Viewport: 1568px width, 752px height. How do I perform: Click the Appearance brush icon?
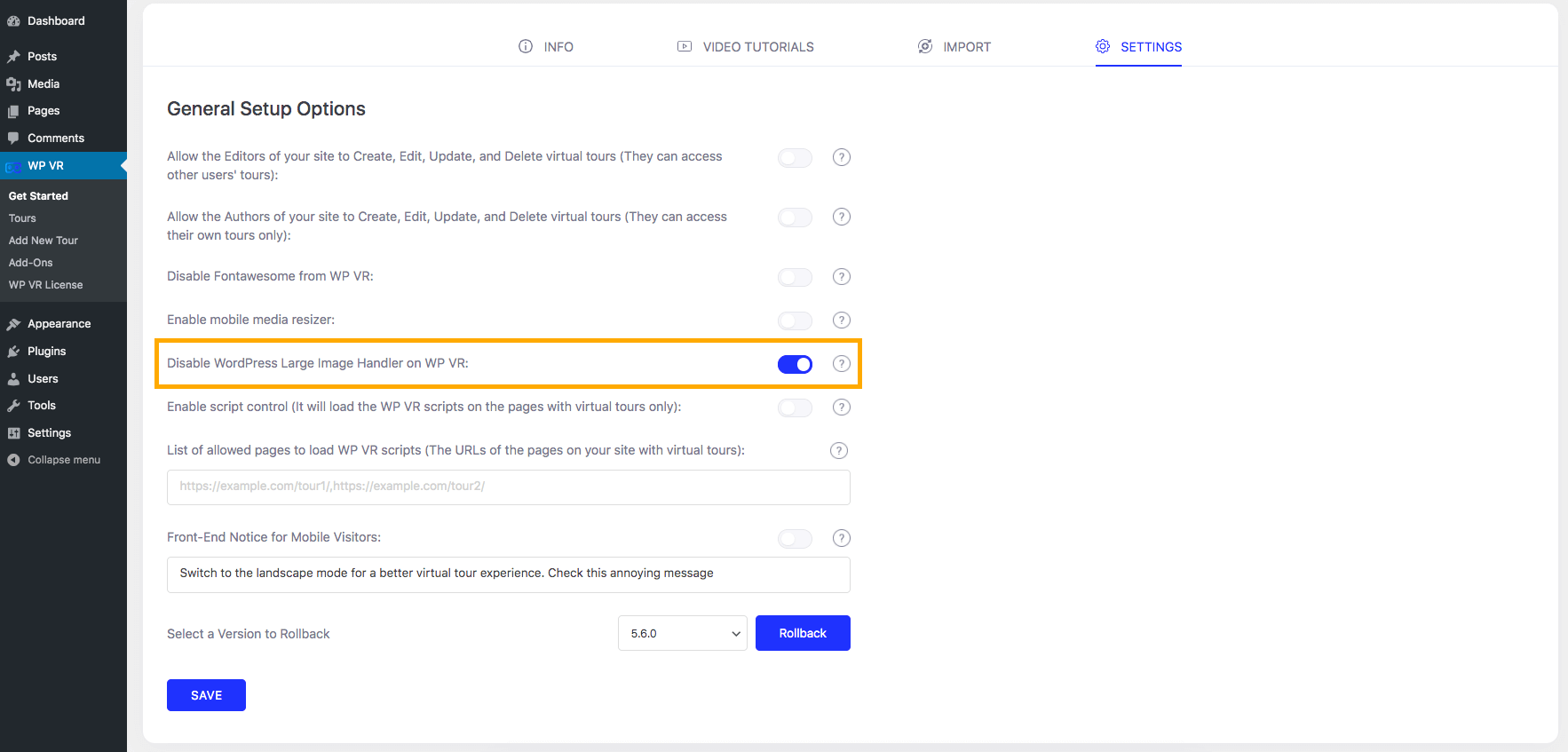pyautogui.click(x=13, y=324)
